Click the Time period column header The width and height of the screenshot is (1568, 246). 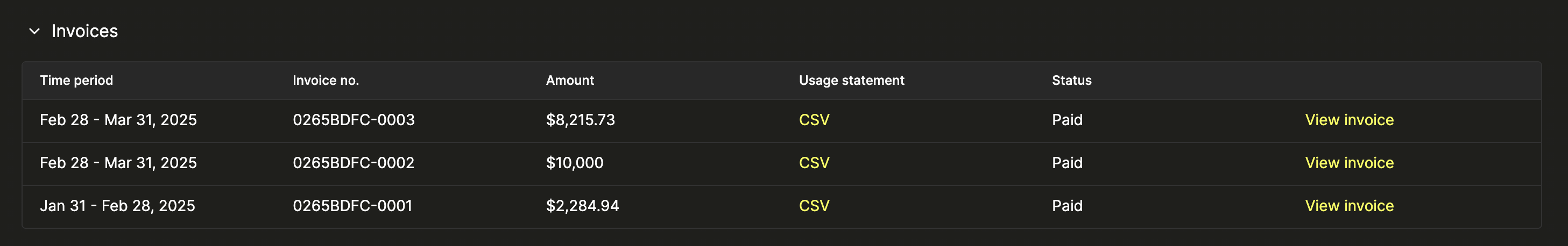(76, 80)
